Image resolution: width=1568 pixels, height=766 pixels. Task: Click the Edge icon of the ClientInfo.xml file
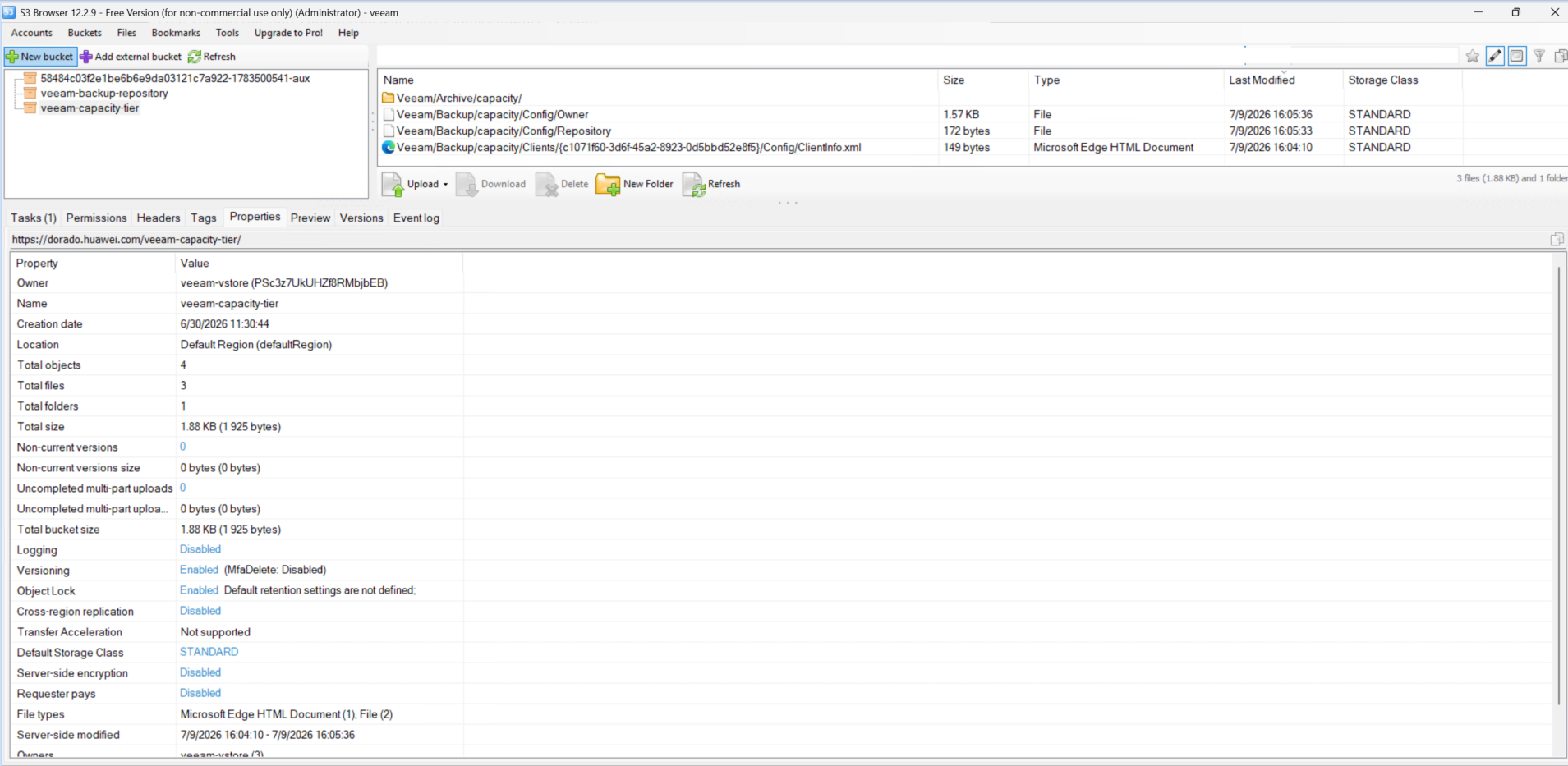389,147
